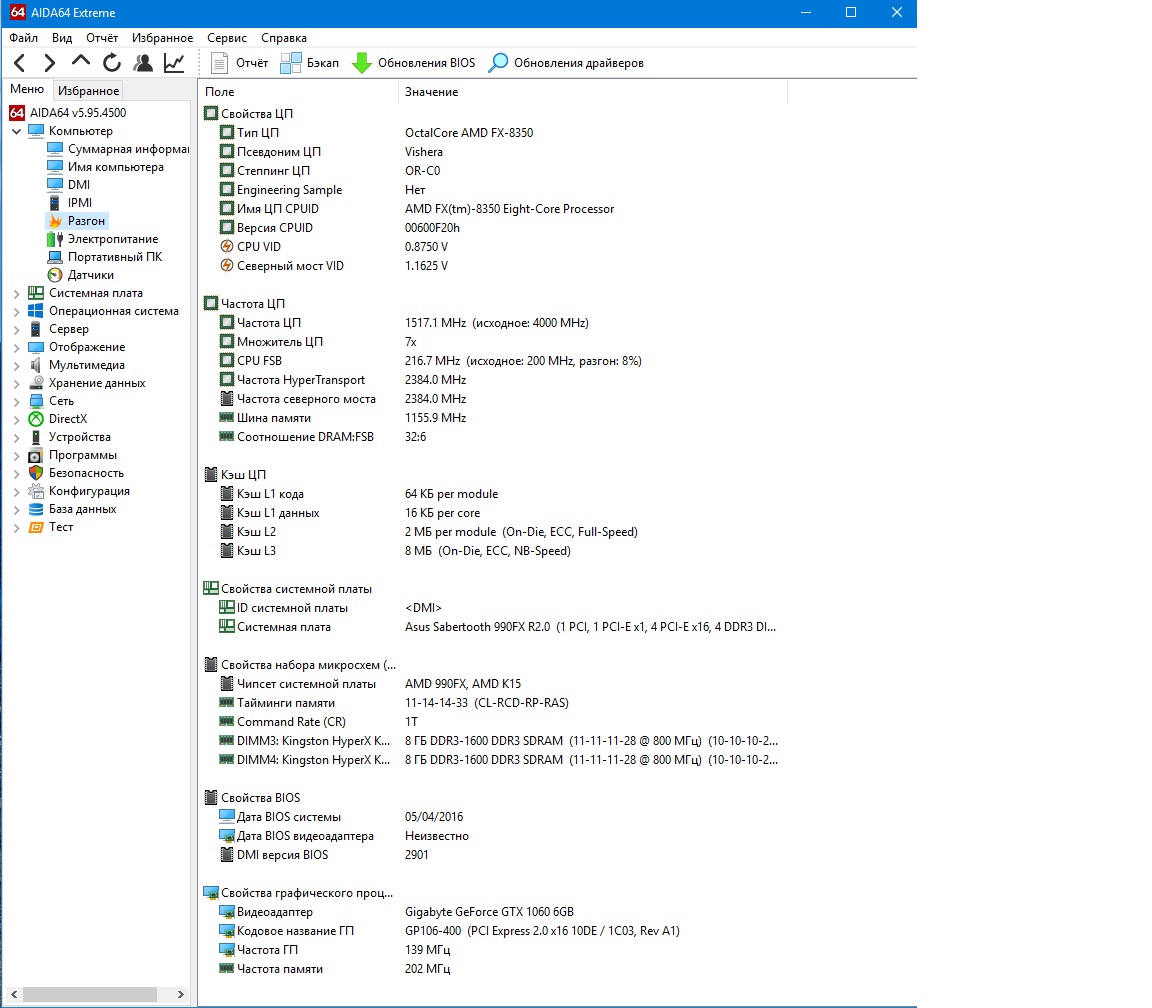
Task: Click the Операционная система Windows icon
Action: [36, 311]
